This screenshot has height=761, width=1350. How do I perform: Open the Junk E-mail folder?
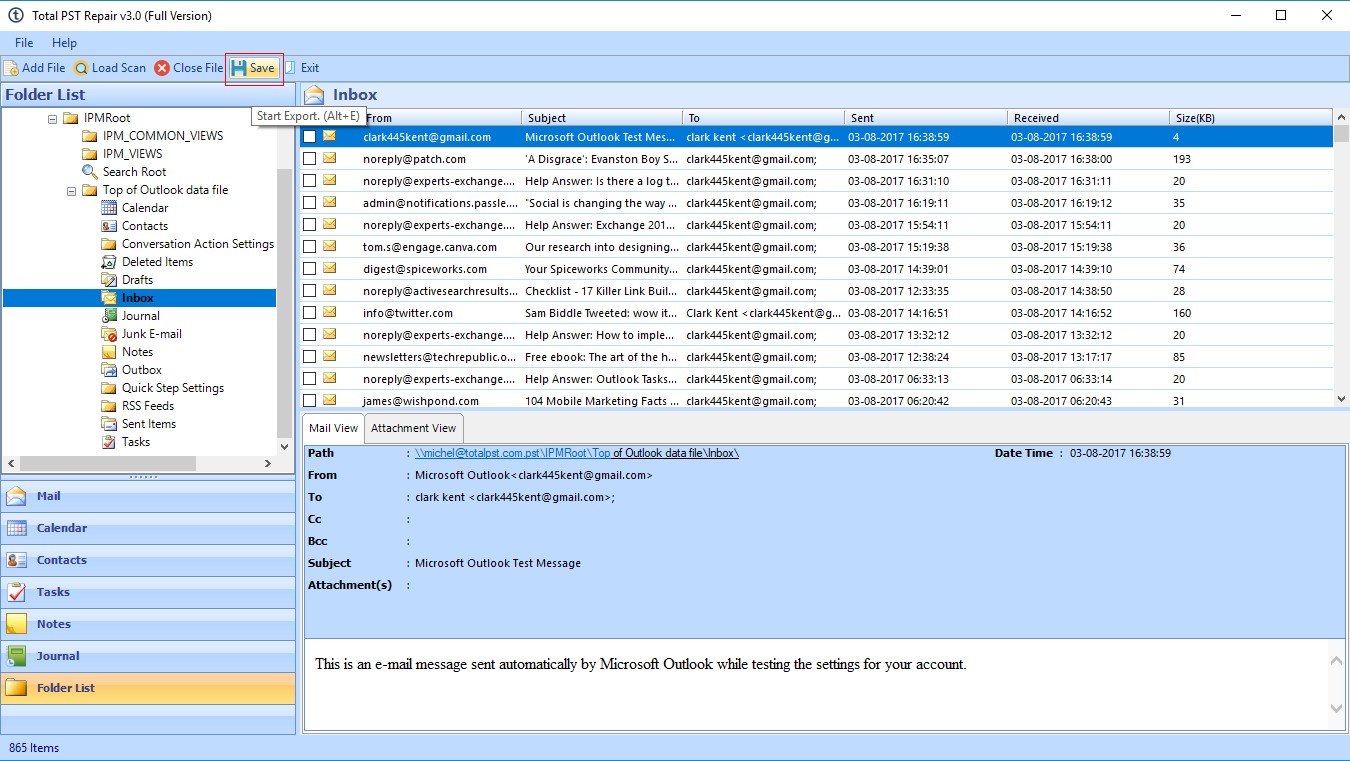click(152, 334)
